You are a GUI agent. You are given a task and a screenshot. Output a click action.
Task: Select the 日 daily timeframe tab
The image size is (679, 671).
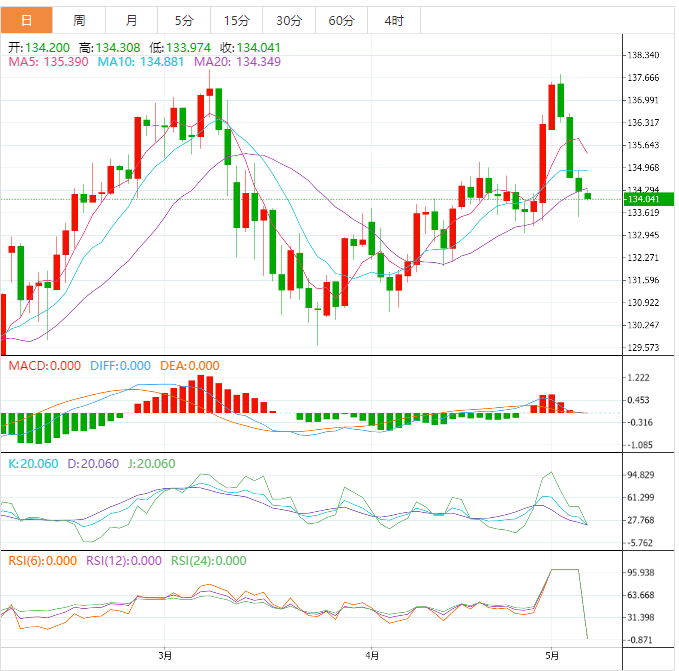[x=26, y=20]
